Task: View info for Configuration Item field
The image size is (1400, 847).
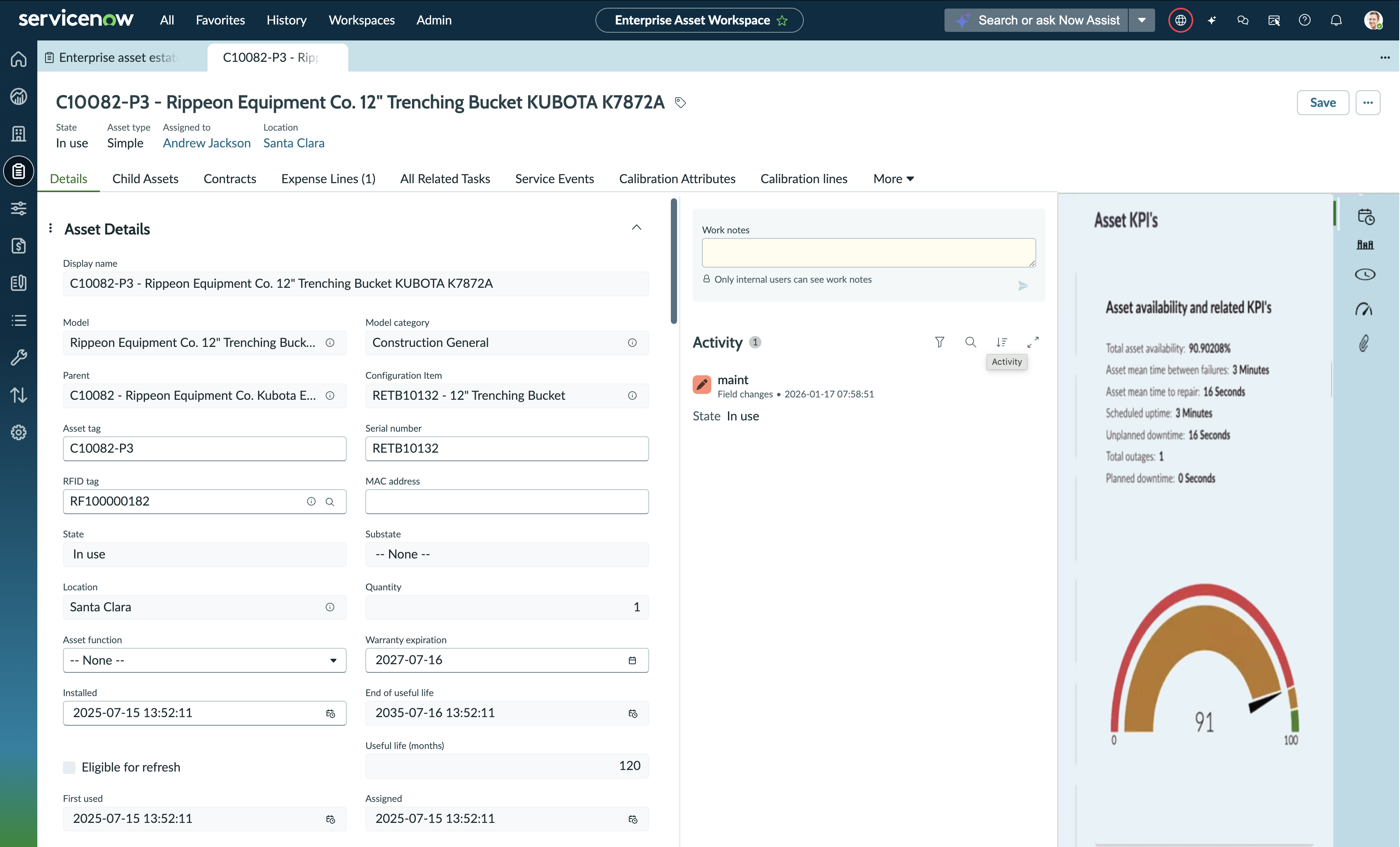Action: 632,395
